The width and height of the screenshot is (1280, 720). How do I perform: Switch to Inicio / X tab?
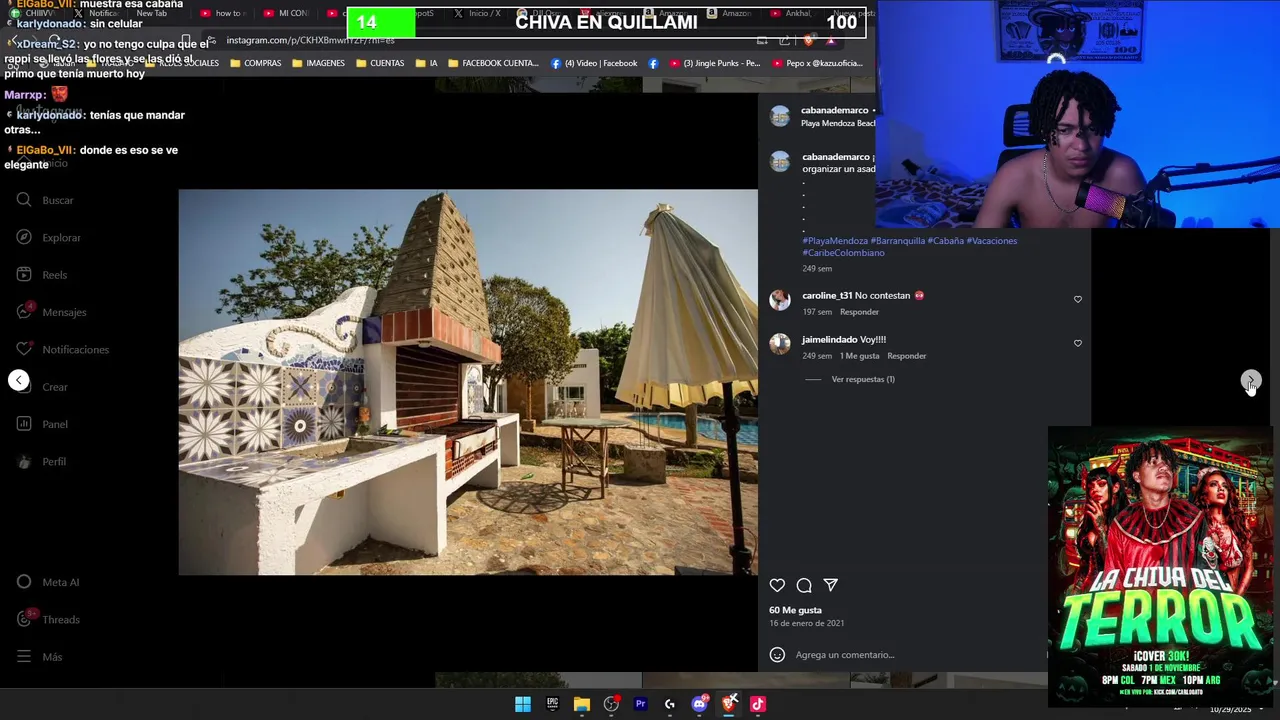point(477,13)
